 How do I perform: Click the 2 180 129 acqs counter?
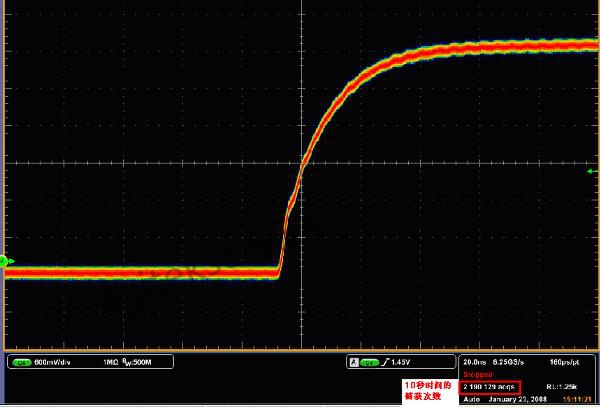tap(490, 386)
